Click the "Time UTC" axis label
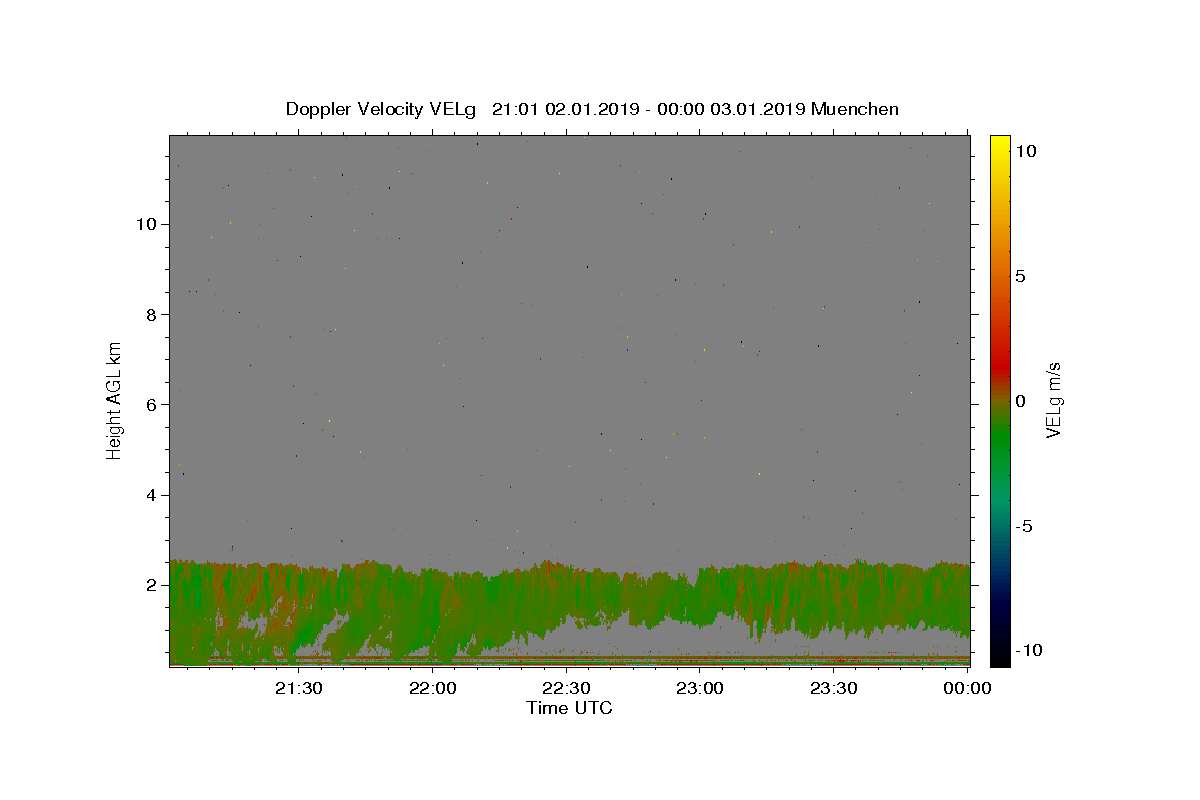The height and width of the screenshot is (800, 1200). point(569,708)
